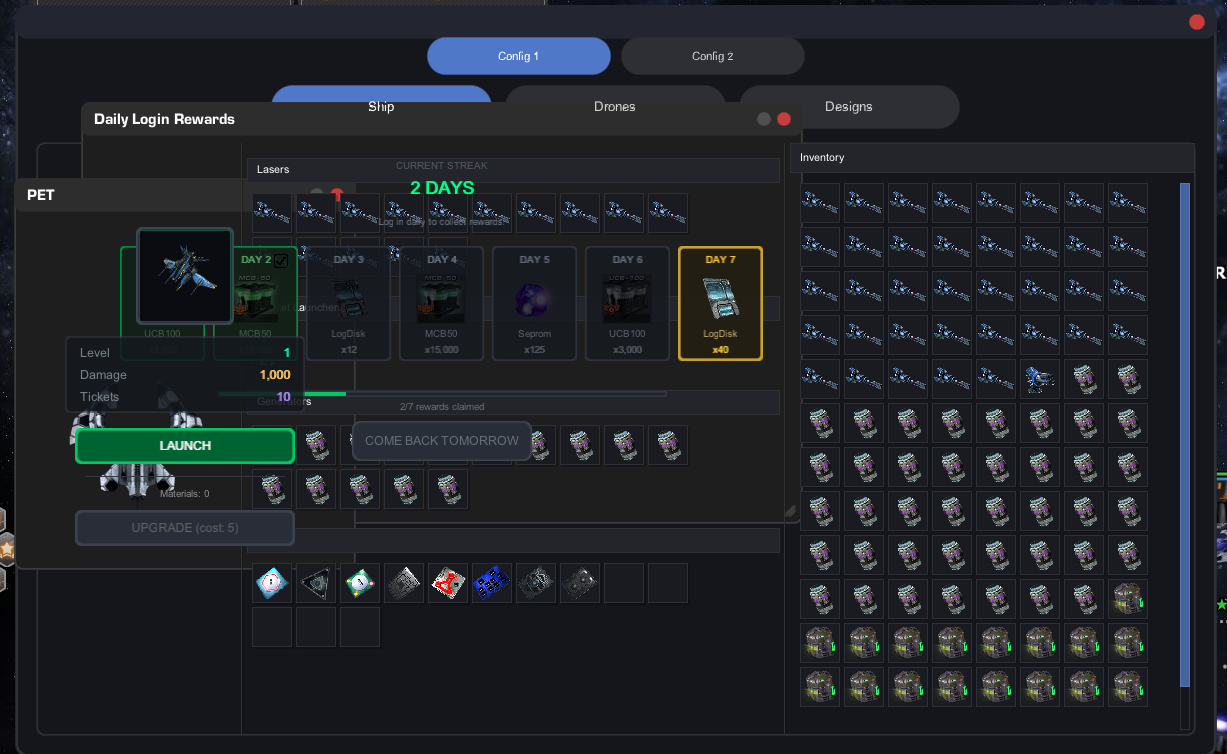This screenshot has height=754, width=1227.
Task: Click the Lasers section heading
Action: click(x=273, y=169)
